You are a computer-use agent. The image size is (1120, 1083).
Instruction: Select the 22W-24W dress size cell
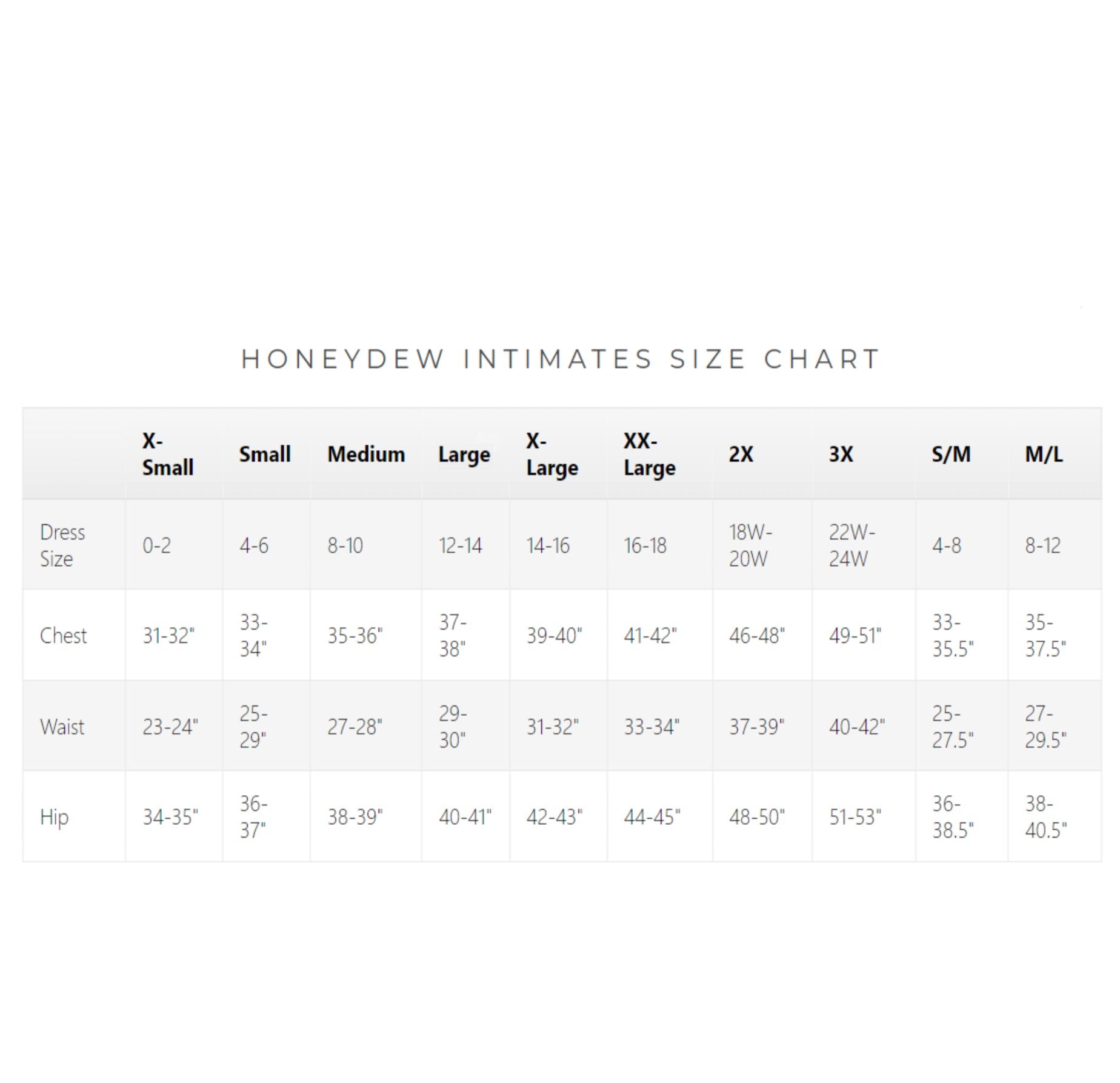point(852,545)
